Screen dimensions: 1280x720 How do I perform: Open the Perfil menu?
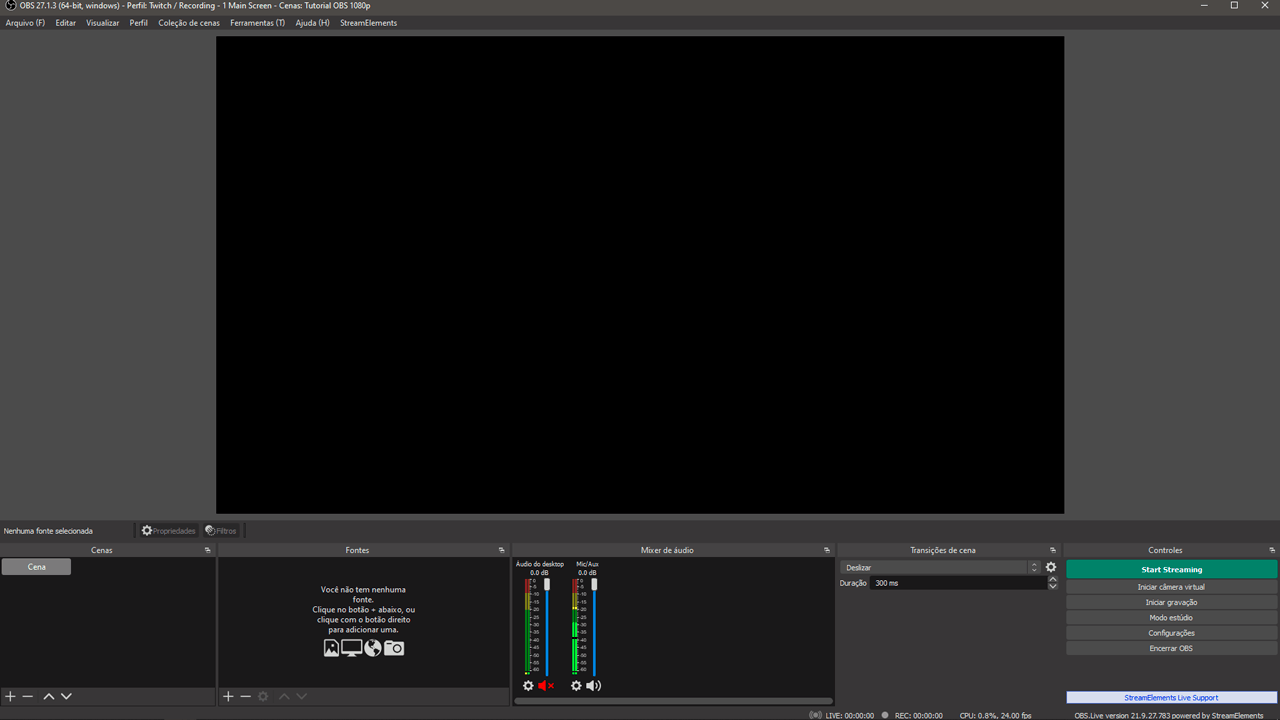[x=139, y=23]
